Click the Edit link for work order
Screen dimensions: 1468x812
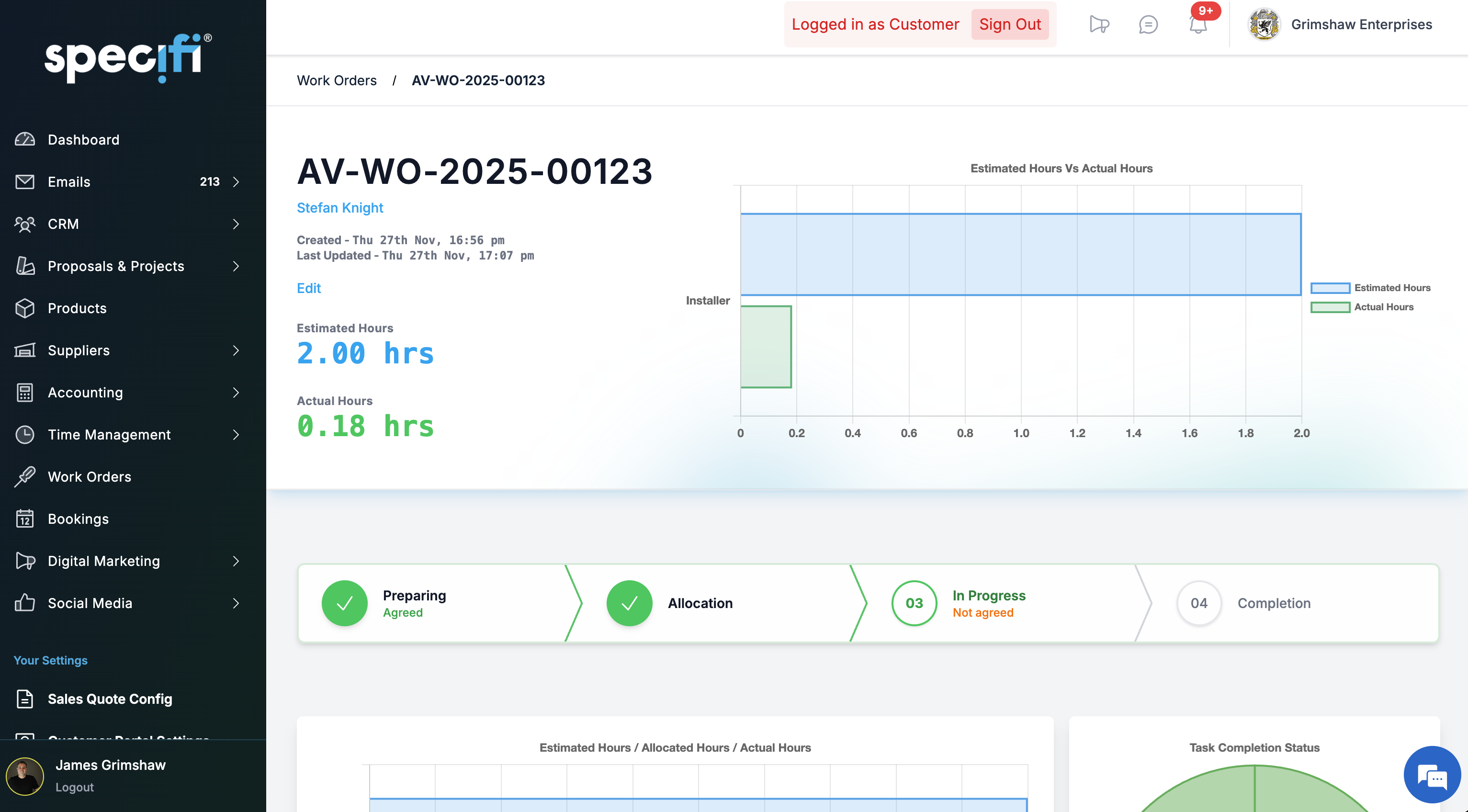pyautogui.click(x=309, y=288)
